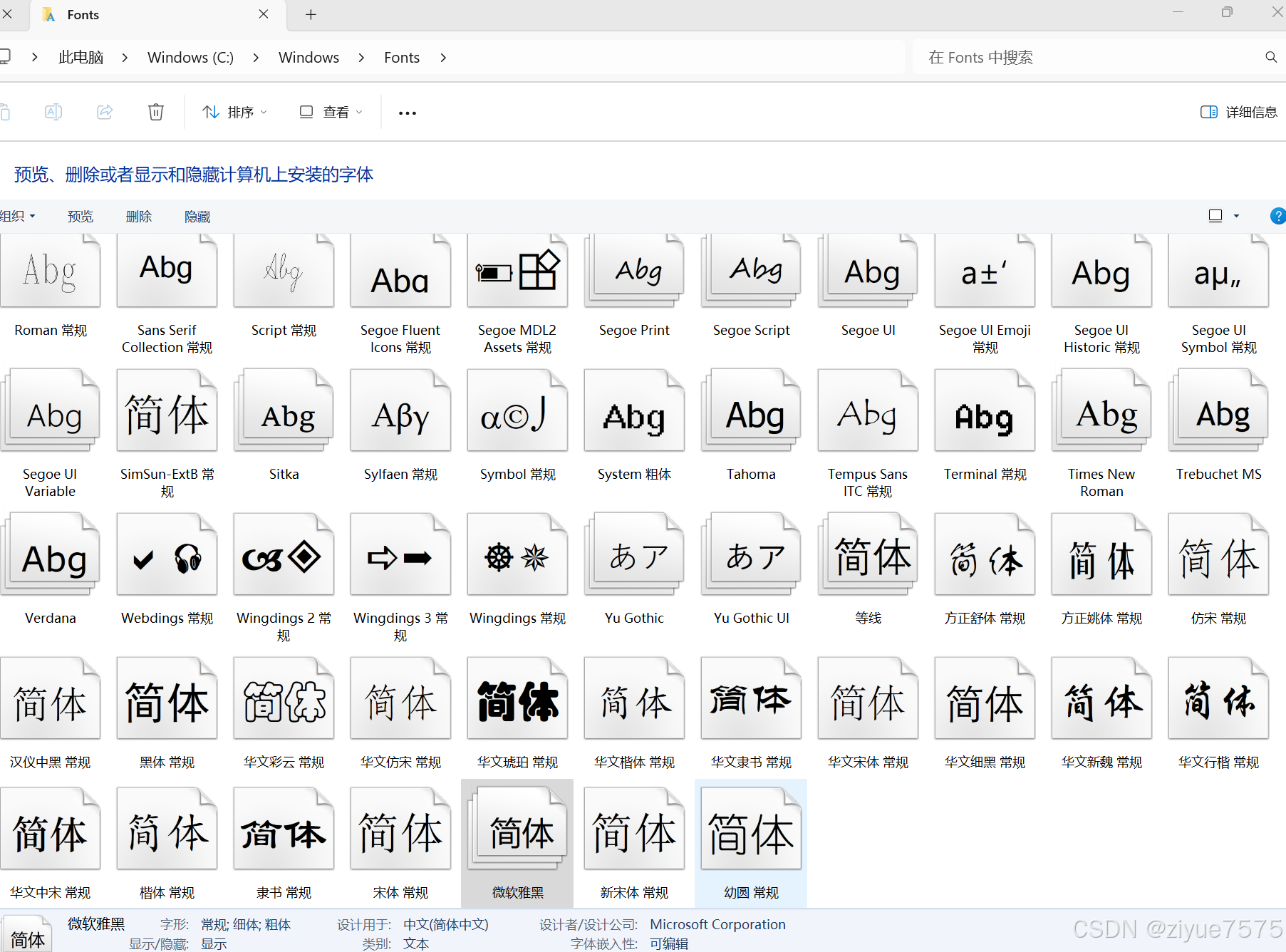Viewport: 1286px width, 952px height.
Task: Select the 华文彩云 font icon
Action: pyautogui.click(x=284, y=700)
